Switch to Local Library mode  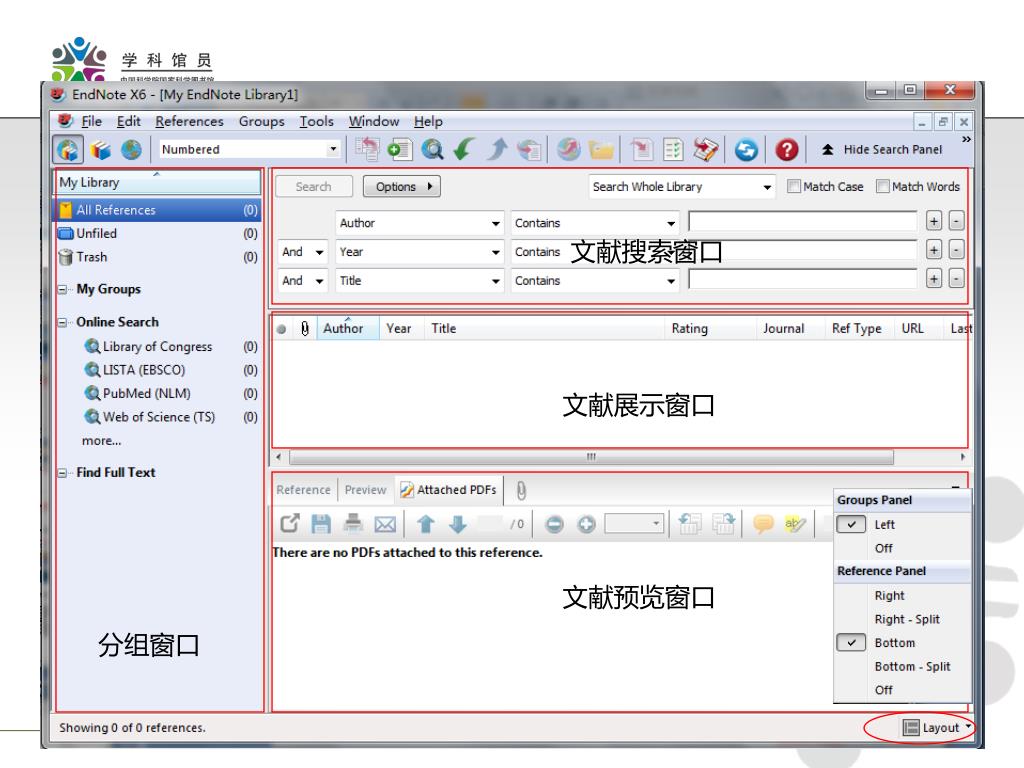click(x=100, y=150)
